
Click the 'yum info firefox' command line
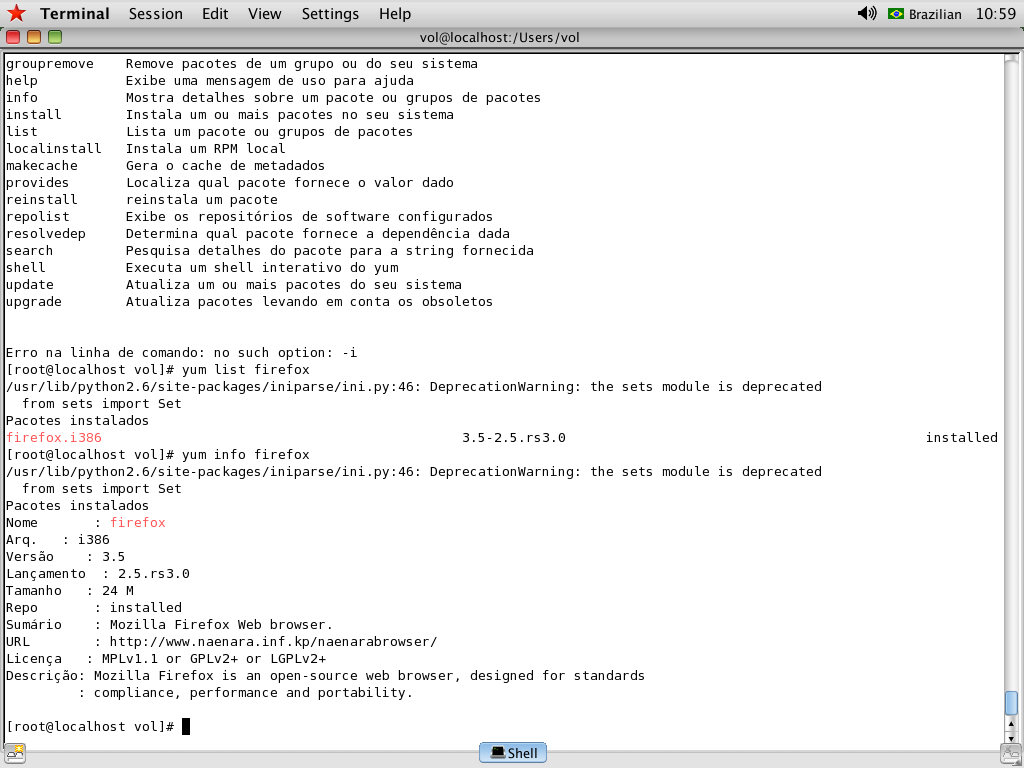(158, 455)
